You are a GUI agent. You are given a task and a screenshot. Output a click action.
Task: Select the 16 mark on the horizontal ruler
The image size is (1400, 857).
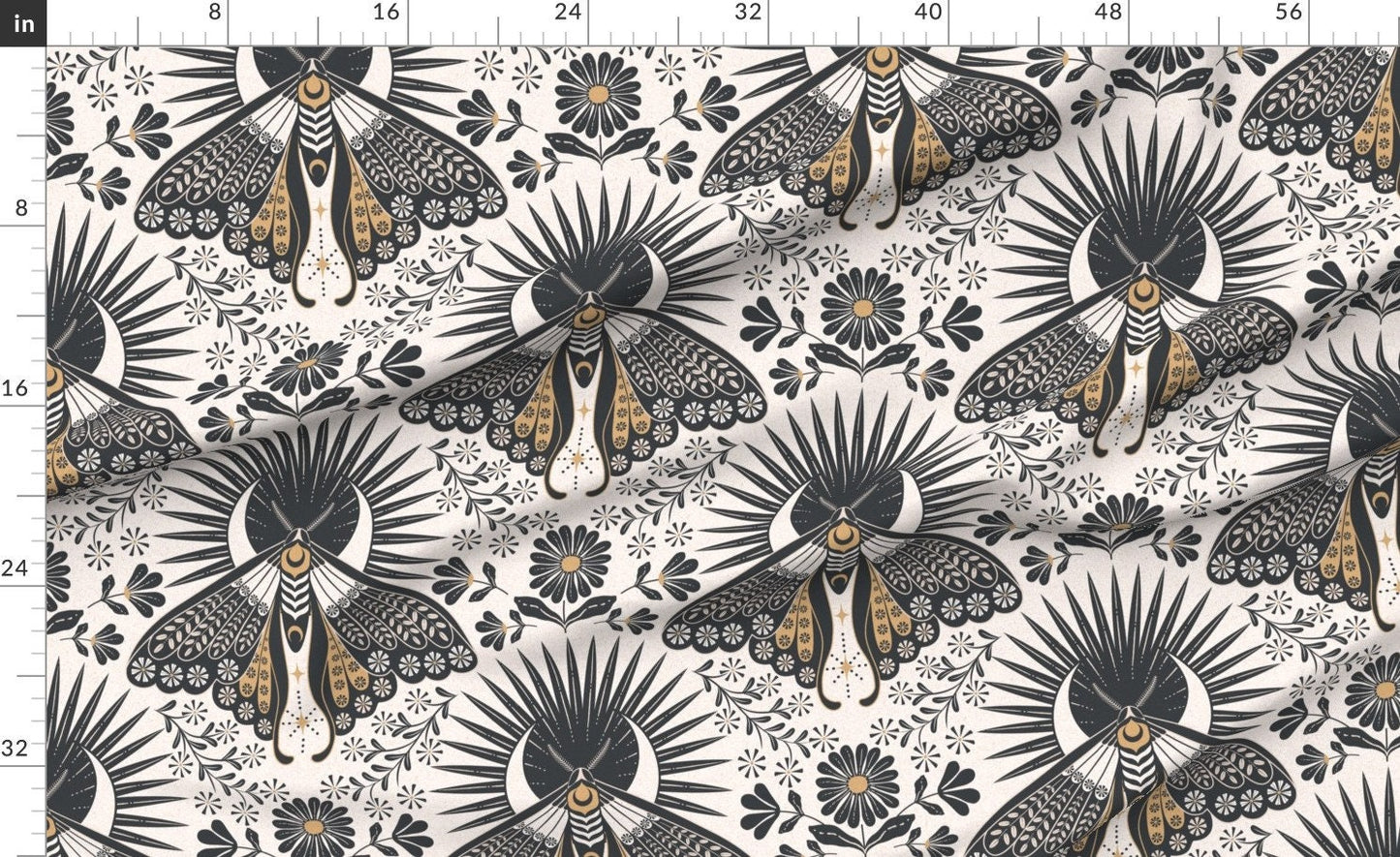[388, 13]
